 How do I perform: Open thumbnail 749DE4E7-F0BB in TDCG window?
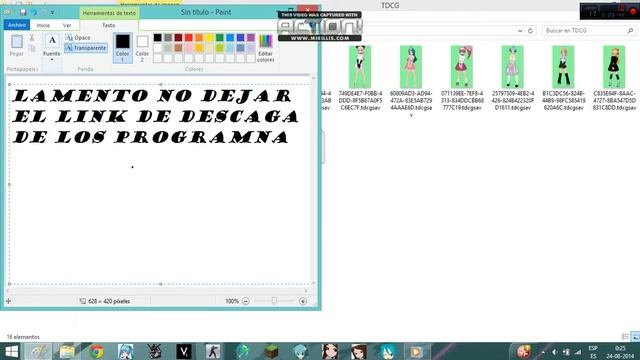[x=360, y=67]
